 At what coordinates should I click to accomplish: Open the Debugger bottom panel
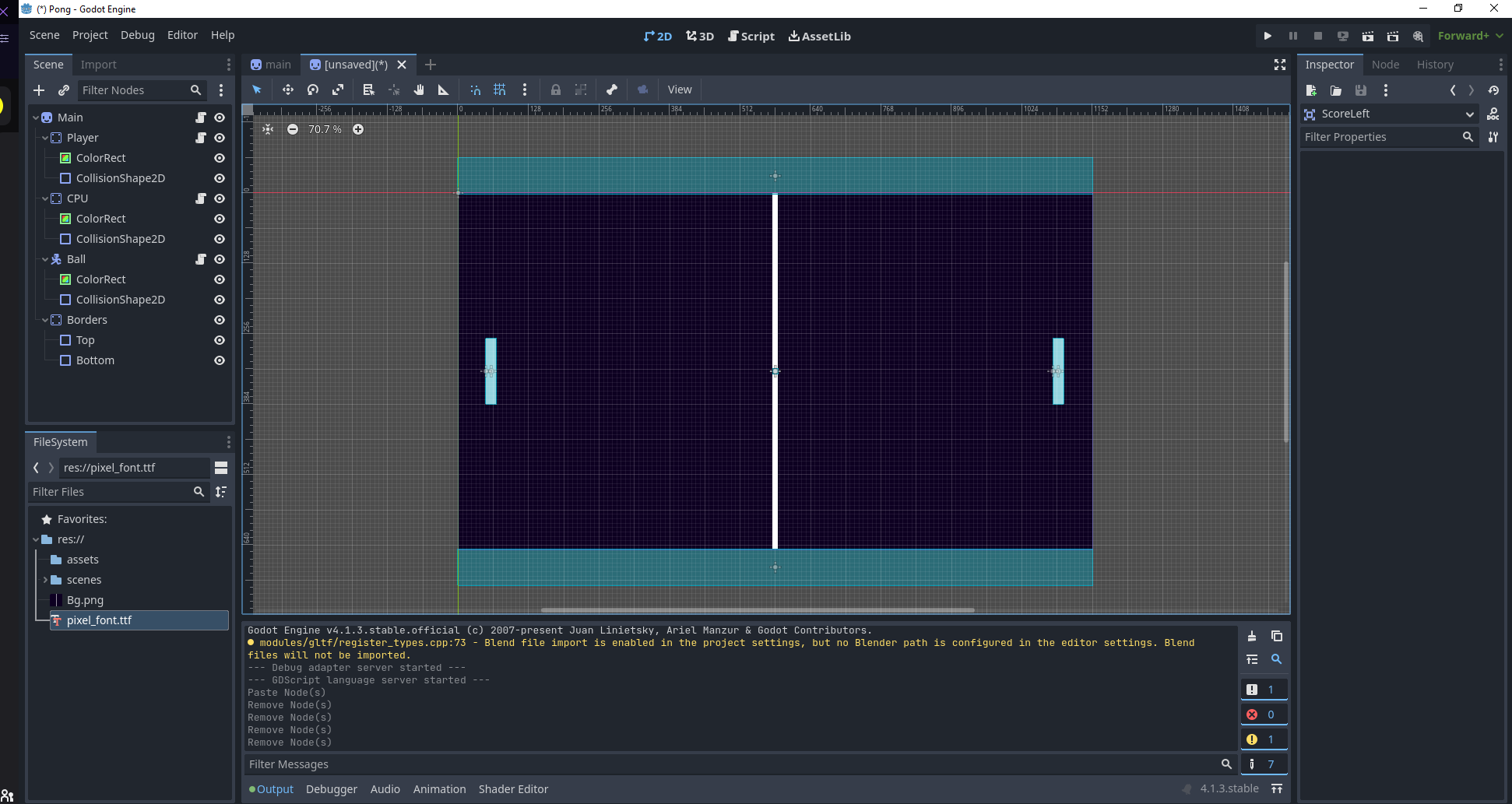[x=332, y=789]
